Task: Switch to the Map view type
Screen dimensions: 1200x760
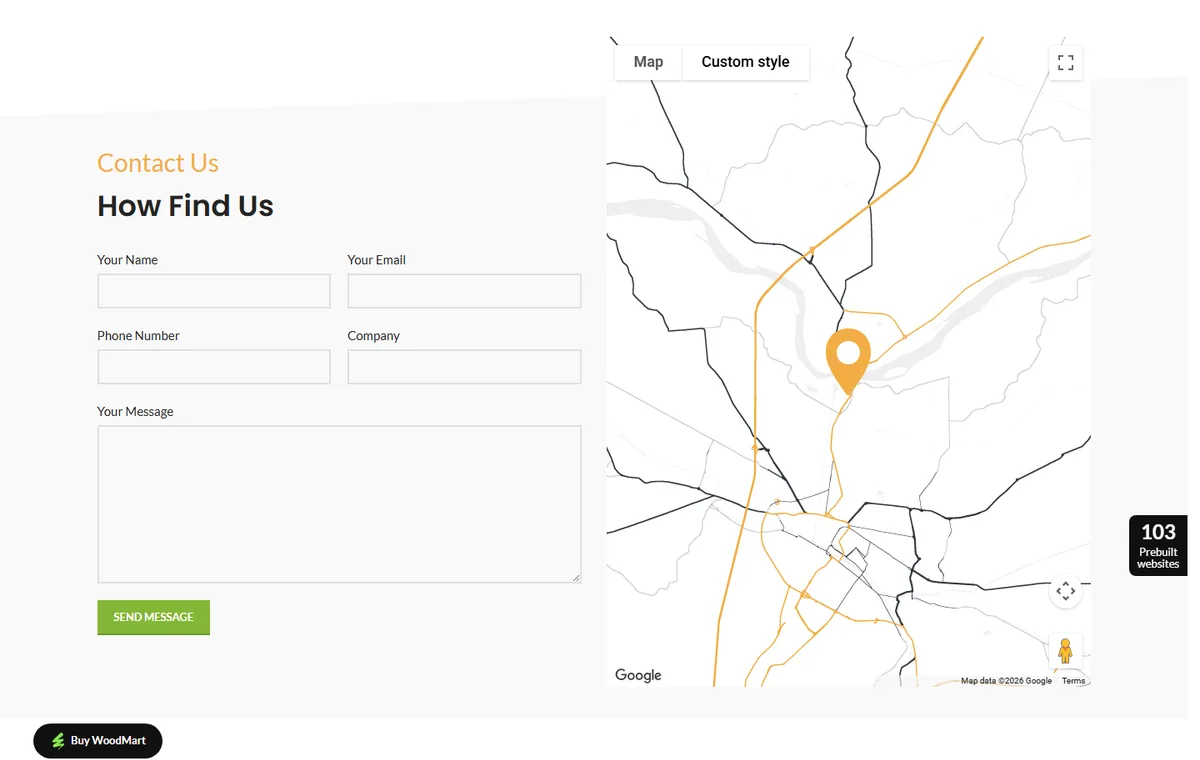Action: [x=648, y=62]
